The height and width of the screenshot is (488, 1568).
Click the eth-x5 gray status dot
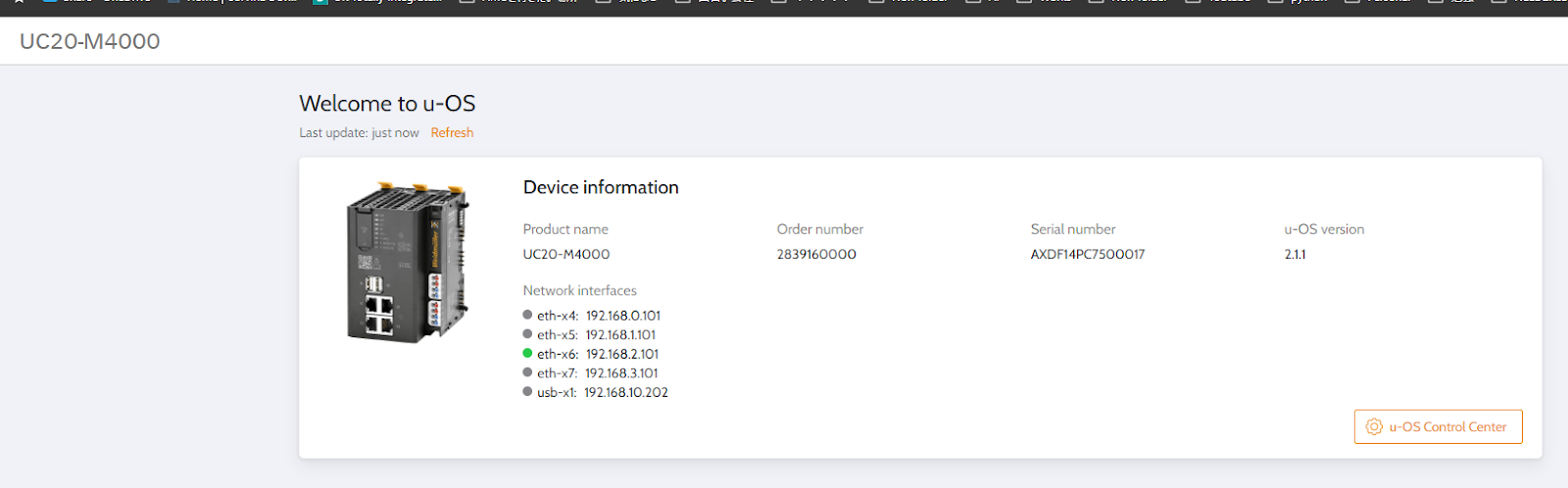(527, 334)
